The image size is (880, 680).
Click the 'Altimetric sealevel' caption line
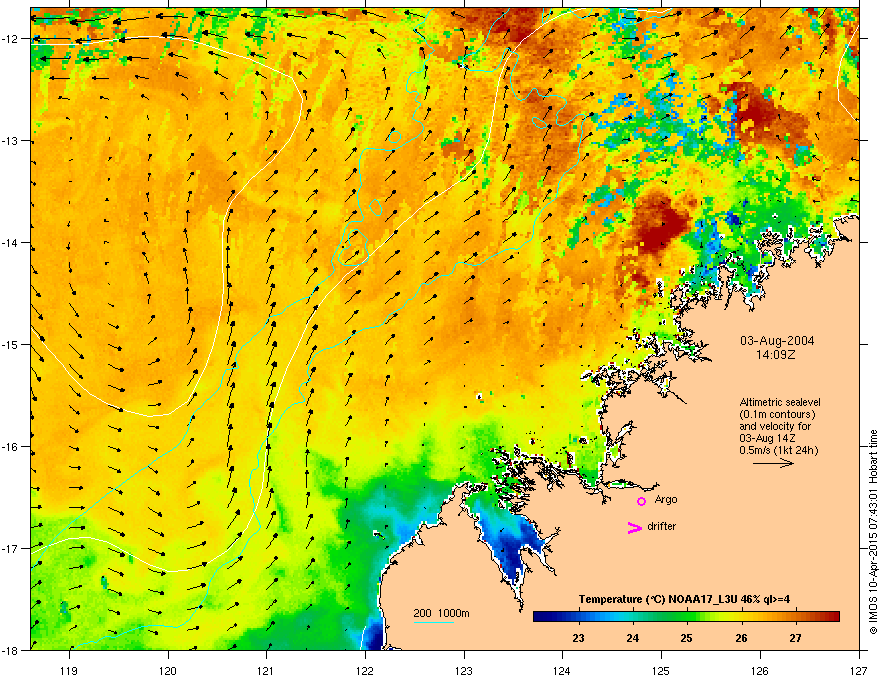780,402
